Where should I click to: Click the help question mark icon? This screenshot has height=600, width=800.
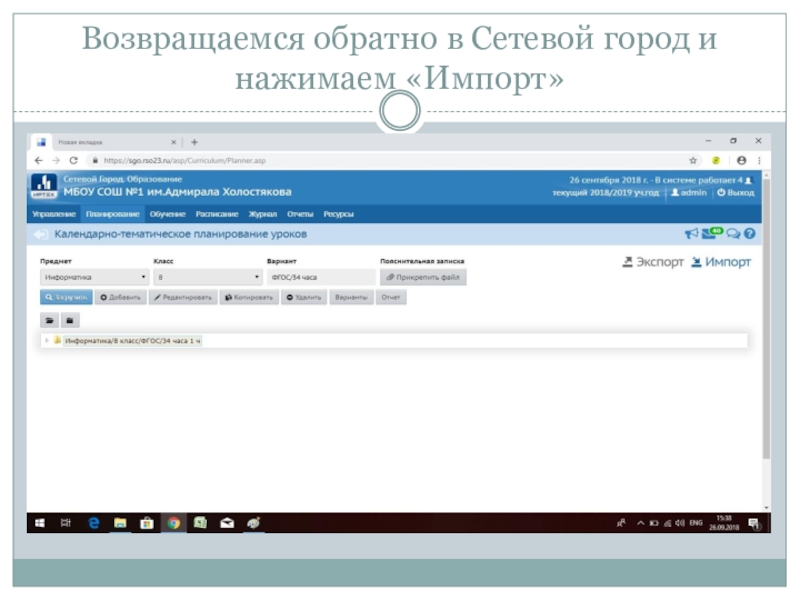[749, 233]
